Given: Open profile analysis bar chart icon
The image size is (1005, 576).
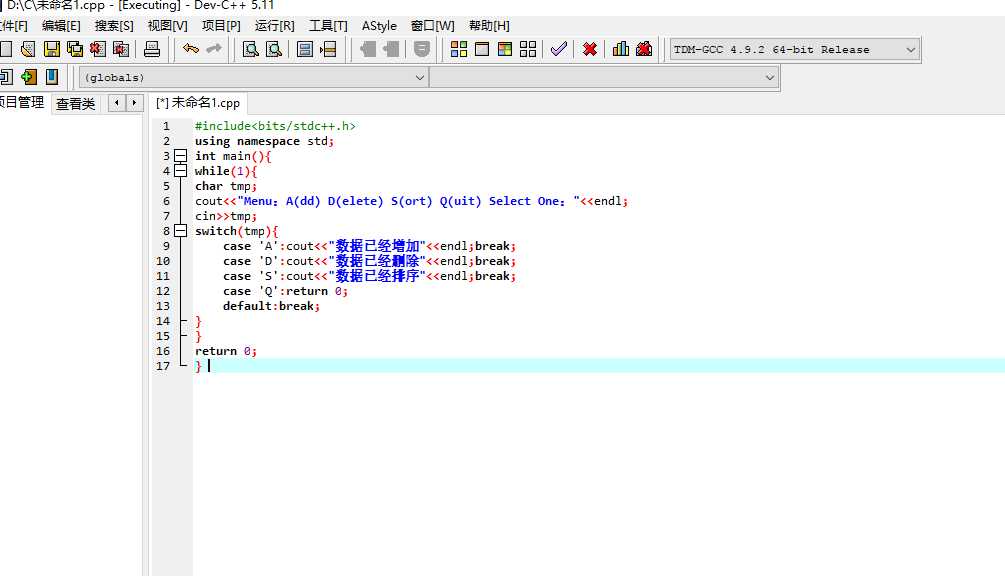Looking at the screenshot, I should tap(621, 49).
